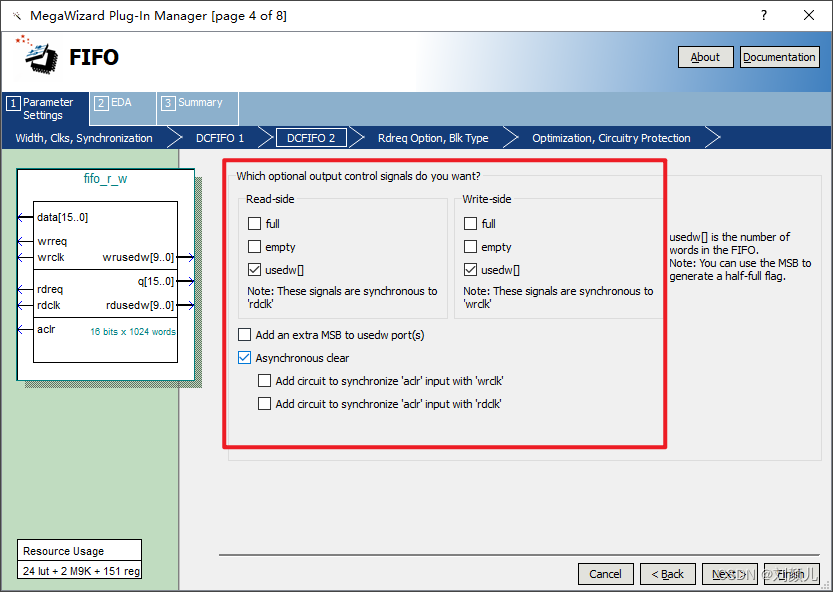Go to Rdreq Option, Blk Type step
Screen dimensions: 833x592
[x=433, y=138]
